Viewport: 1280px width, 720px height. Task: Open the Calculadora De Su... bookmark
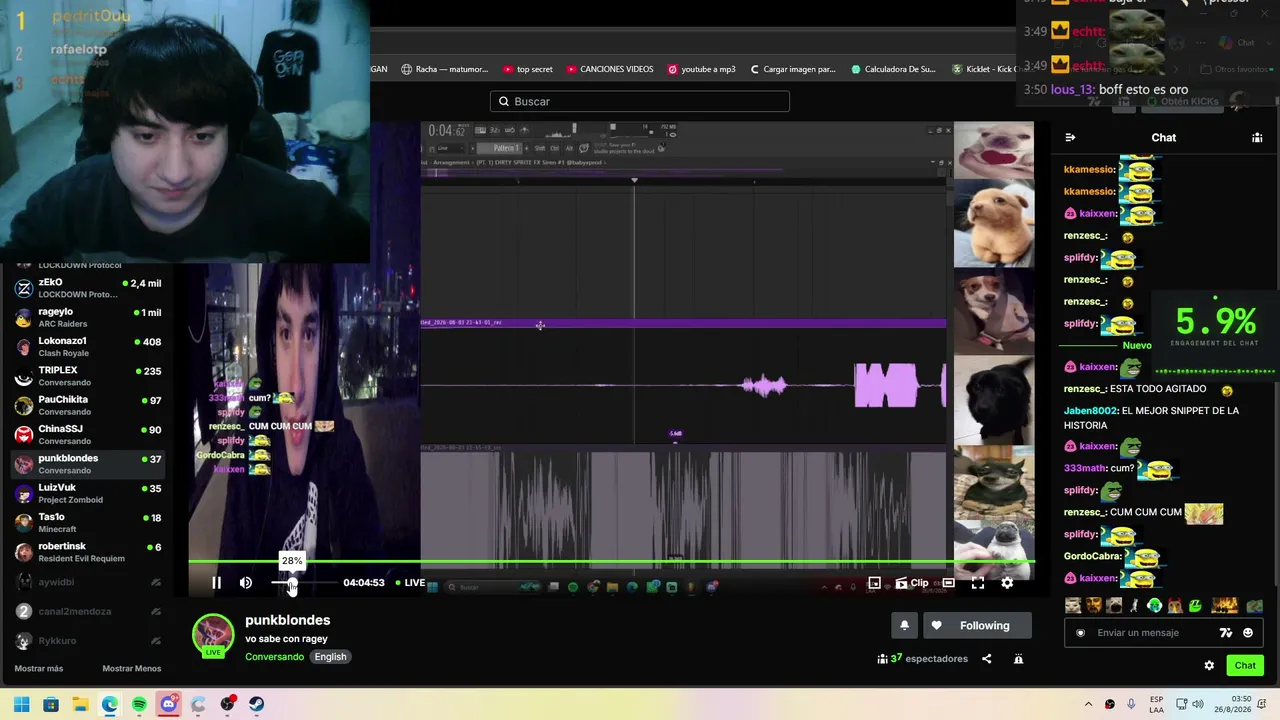893,69
